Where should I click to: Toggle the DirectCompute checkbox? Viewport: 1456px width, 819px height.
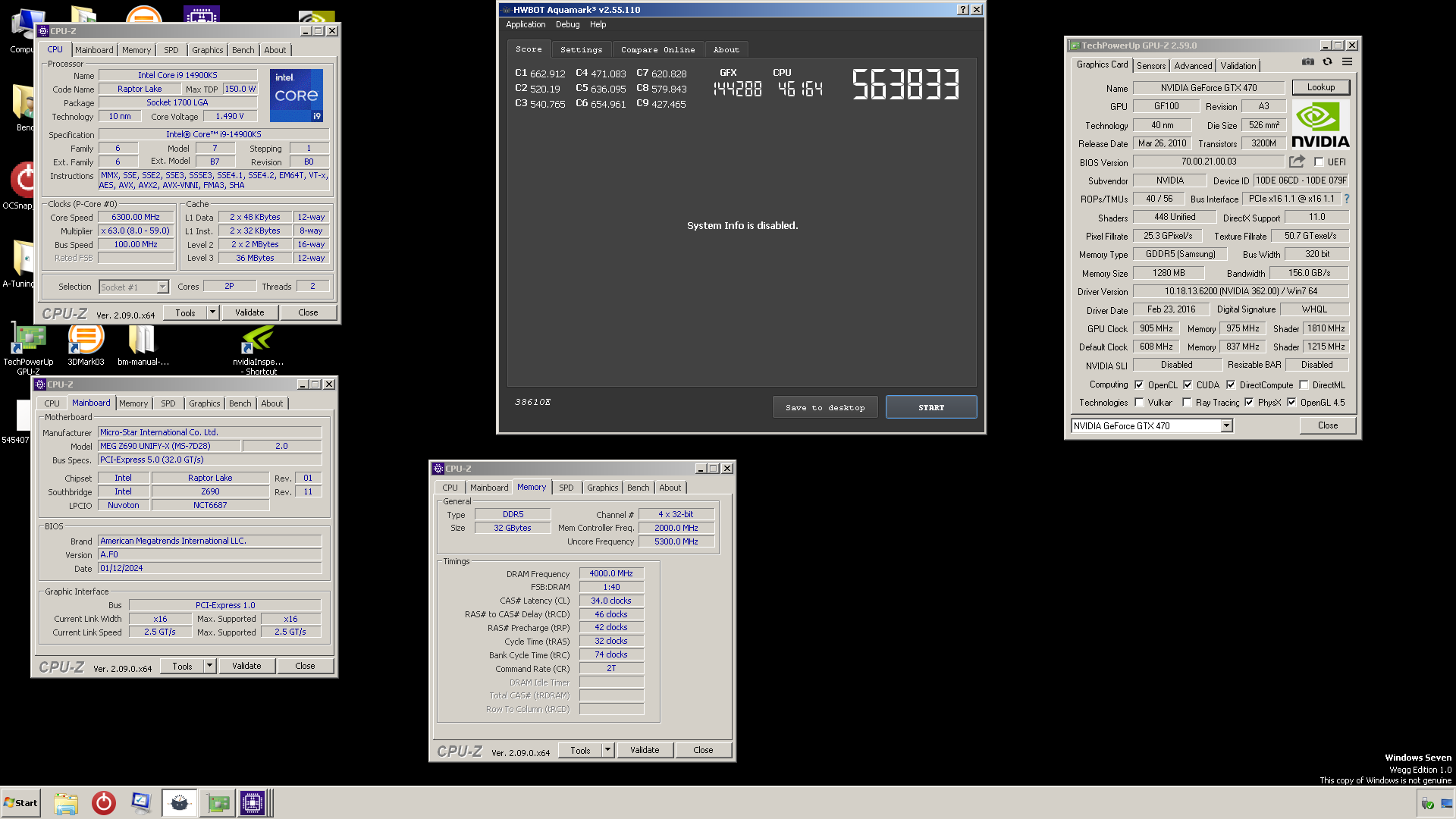[1231, 385]
